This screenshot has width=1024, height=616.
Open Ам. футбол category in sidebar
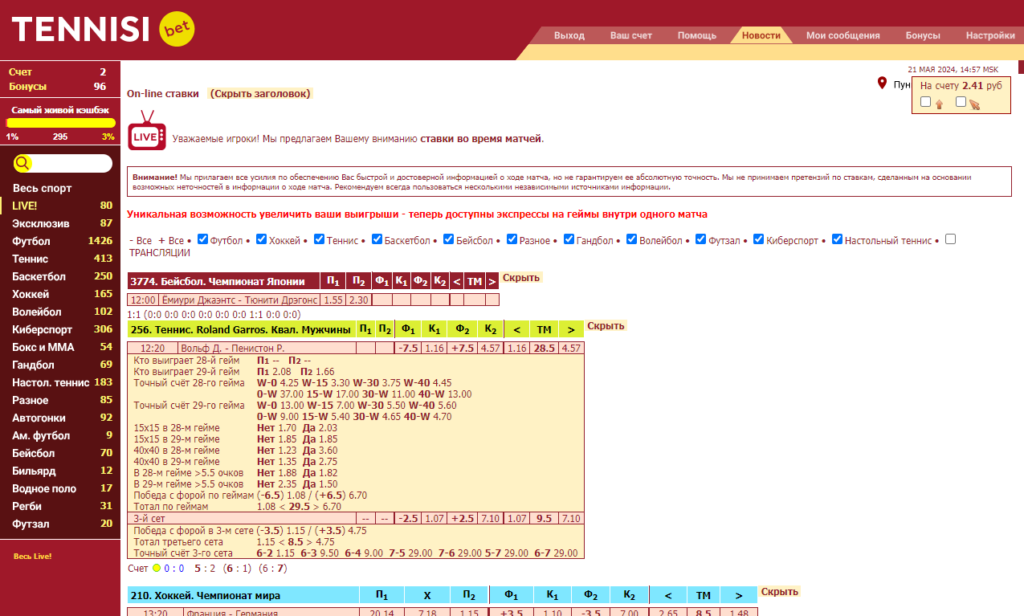point(60,435)
